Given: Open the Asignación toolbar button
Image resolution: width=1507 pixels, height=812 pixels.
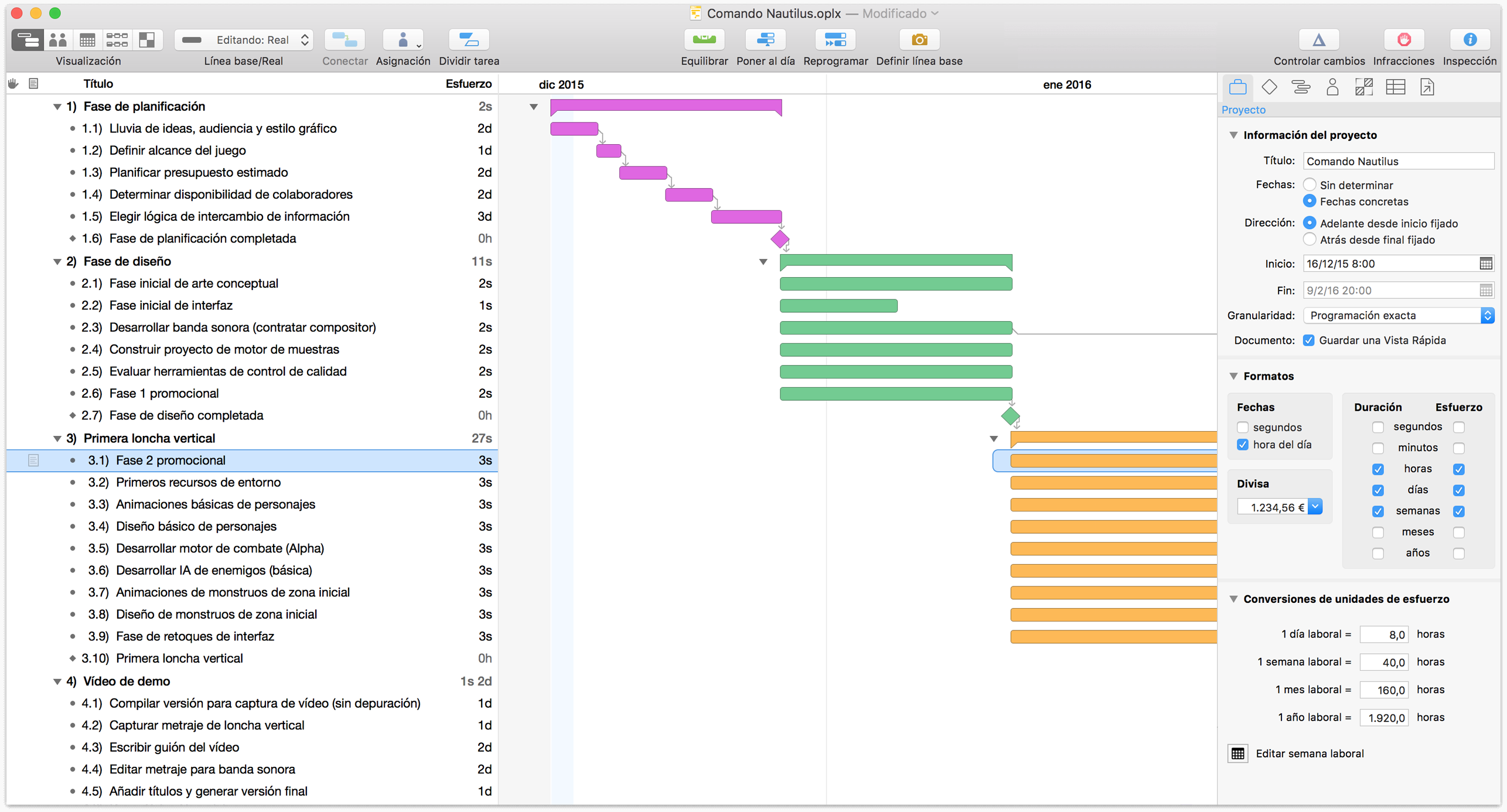Looking at the screenshot, I should [x=403, y=40].
